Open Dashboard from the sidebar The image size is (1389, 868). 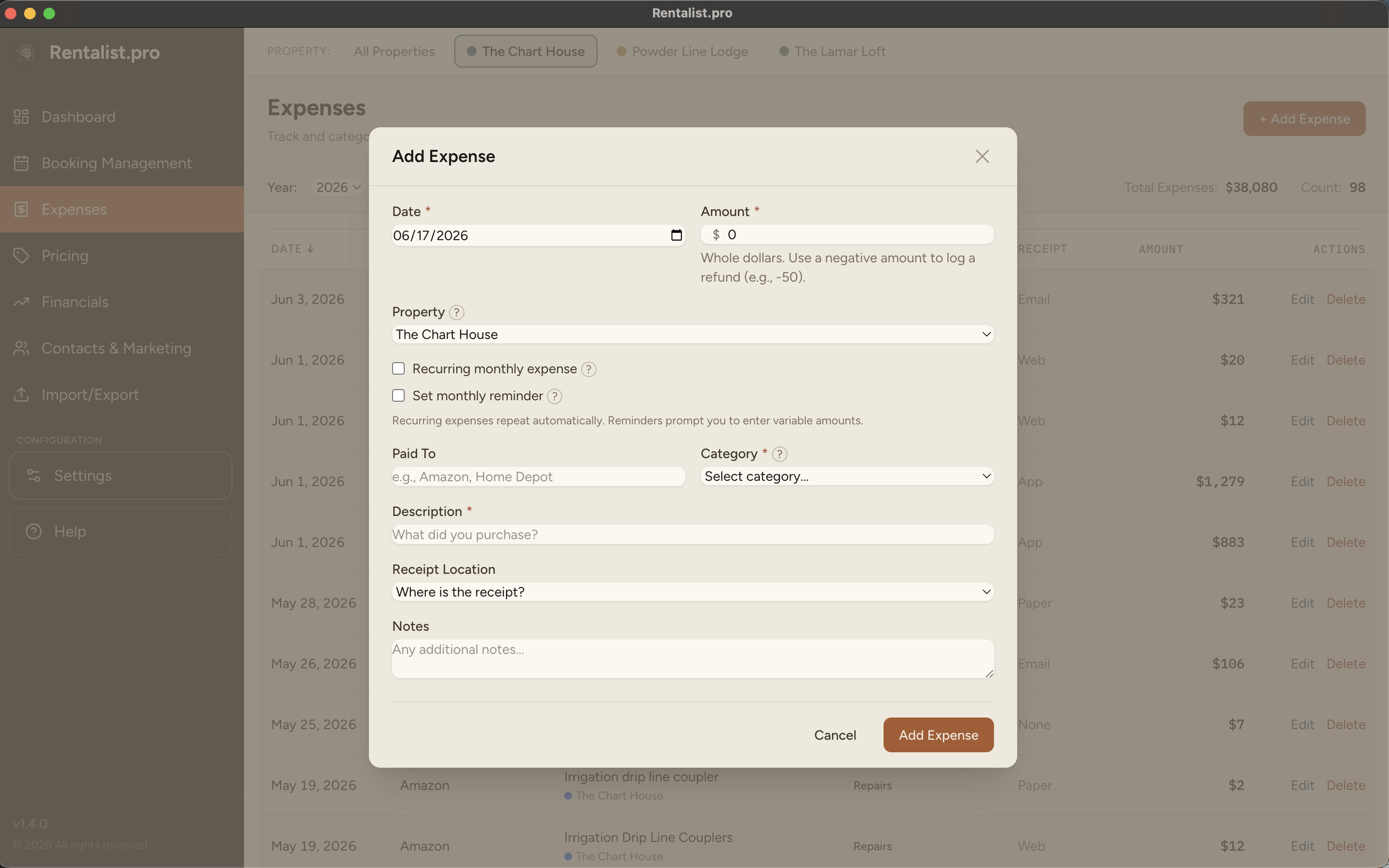122,117
